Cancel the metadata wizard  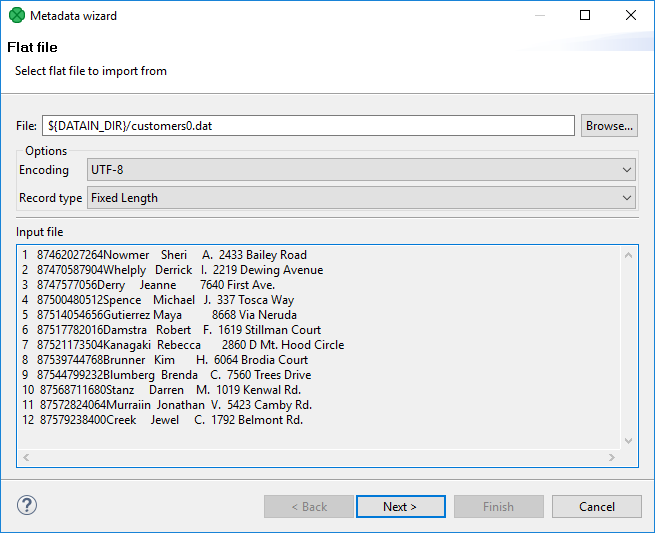coord(597,507)
